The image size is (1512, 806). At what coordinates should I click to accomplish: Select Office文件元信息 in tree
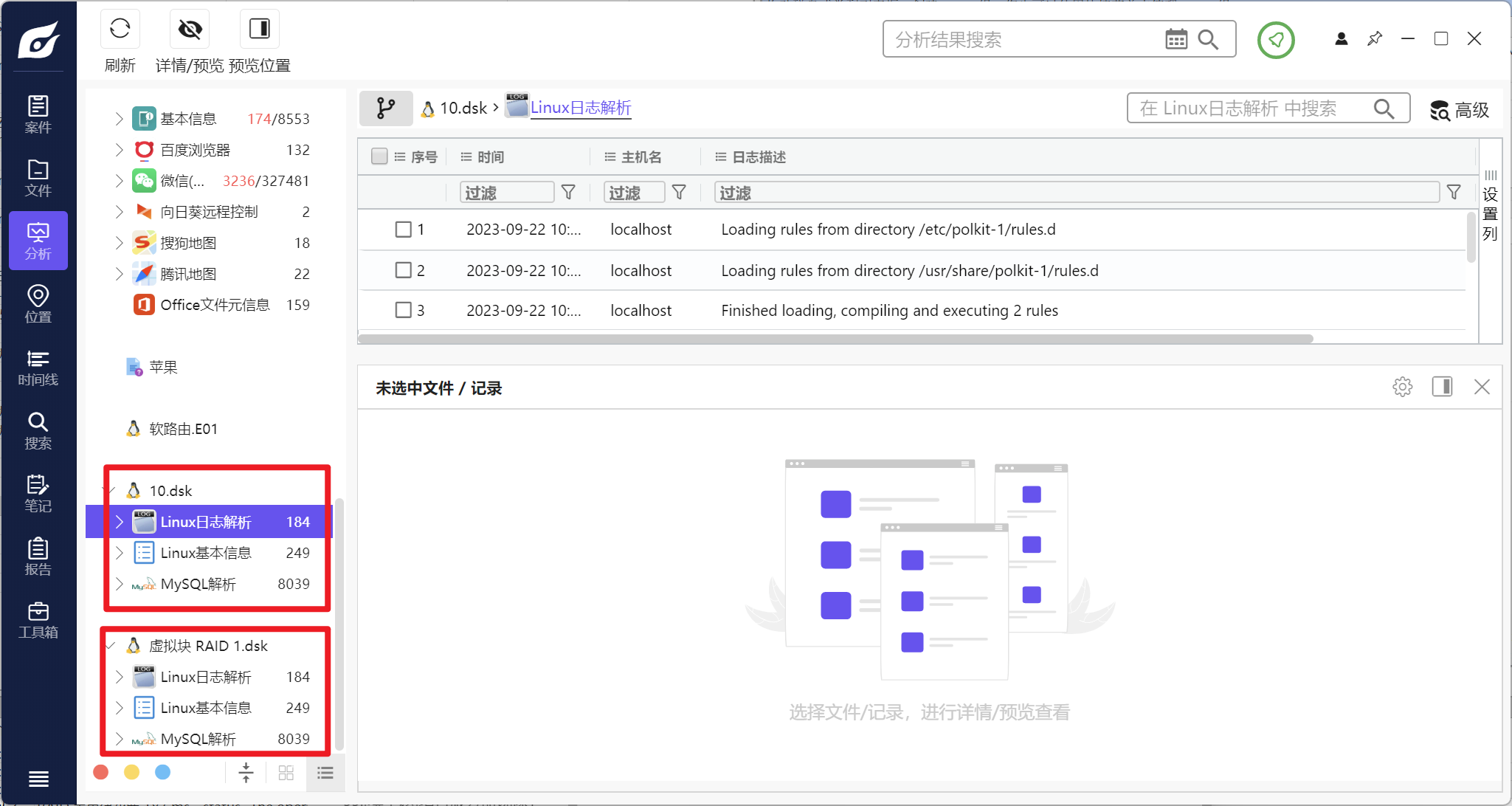coord(215,305)
